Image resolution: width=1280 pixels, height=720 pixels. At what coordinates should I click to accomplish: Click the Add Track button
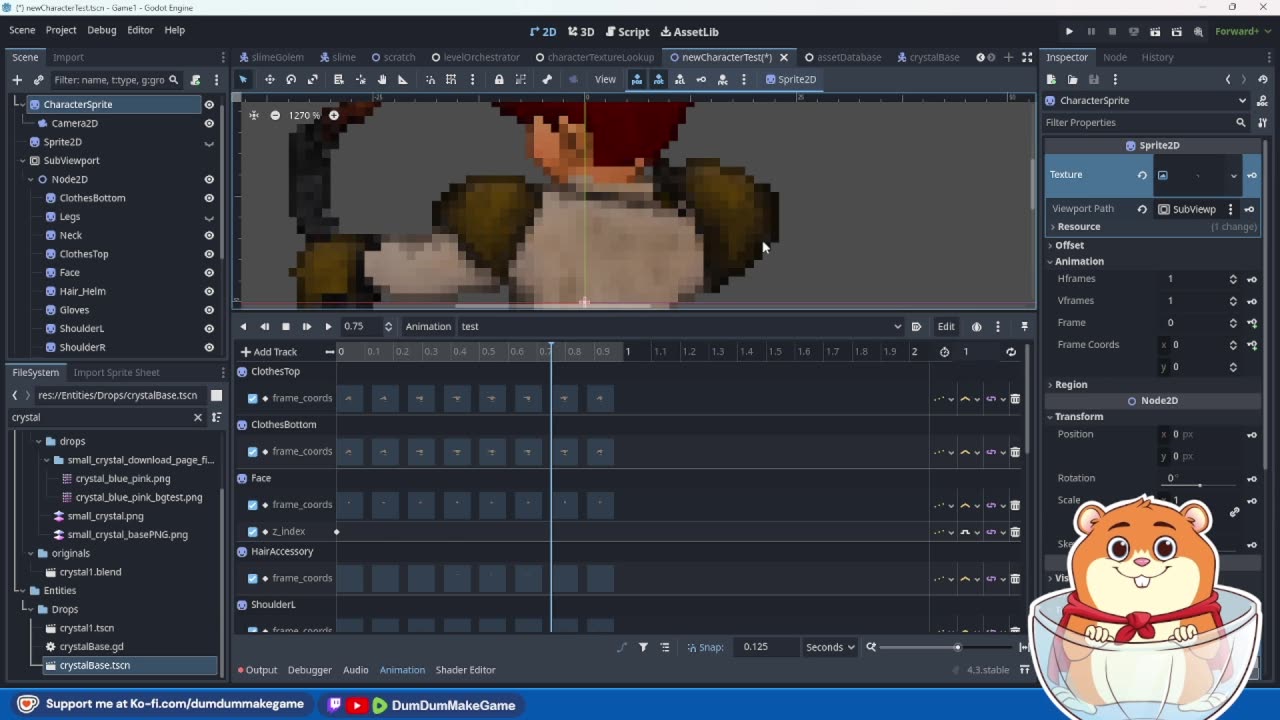pos(269,352)
